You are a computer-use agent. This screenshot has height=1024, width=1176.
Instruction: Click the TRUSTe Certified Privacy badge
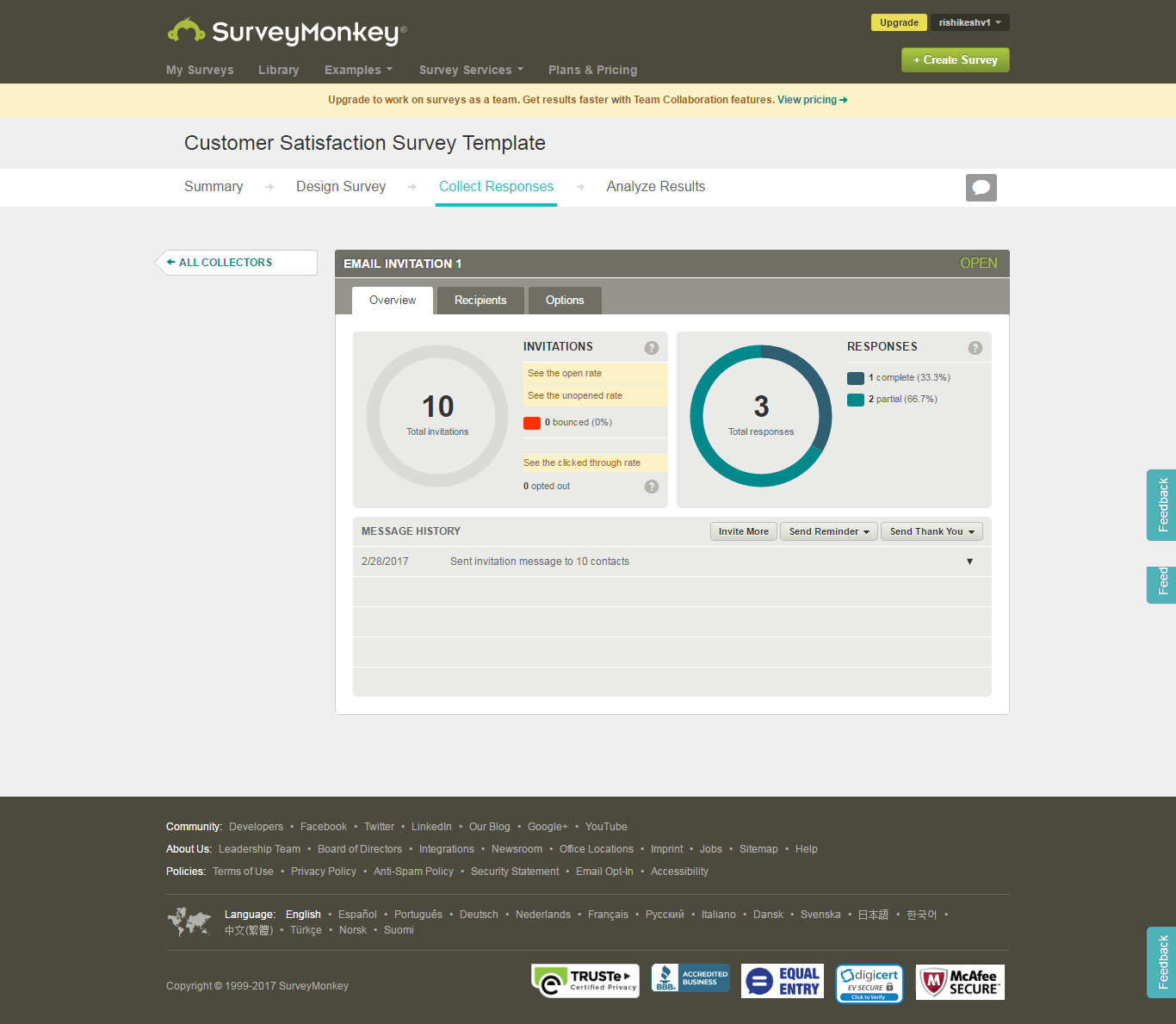click(x=585, y=981)
